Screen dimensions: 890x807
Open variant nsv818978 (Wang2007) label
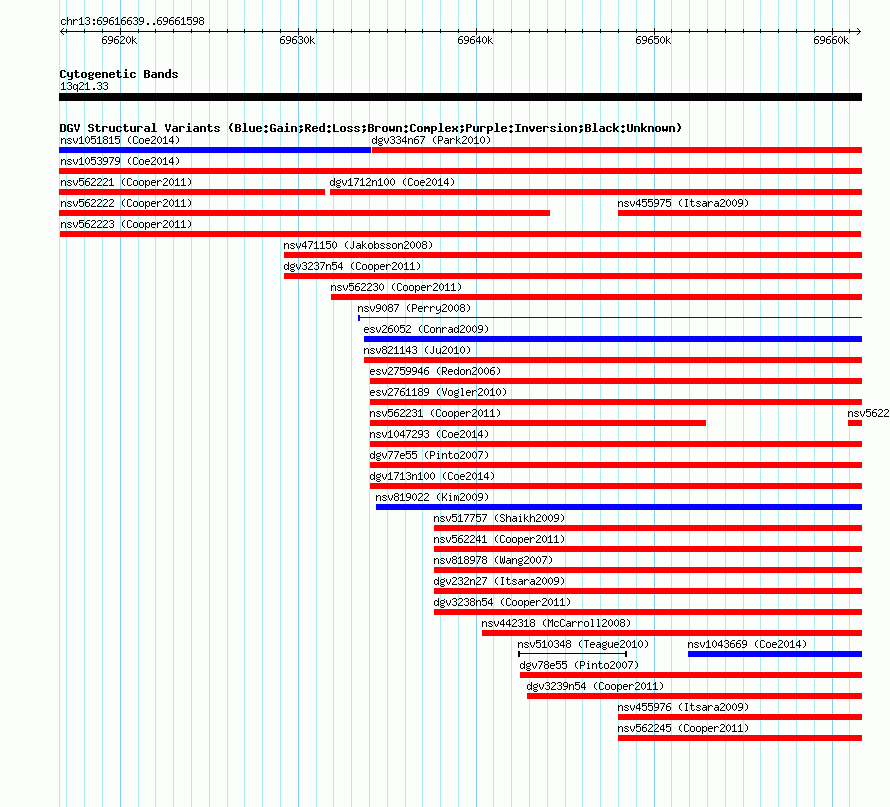pyautogui.click(x=493, y=560)
